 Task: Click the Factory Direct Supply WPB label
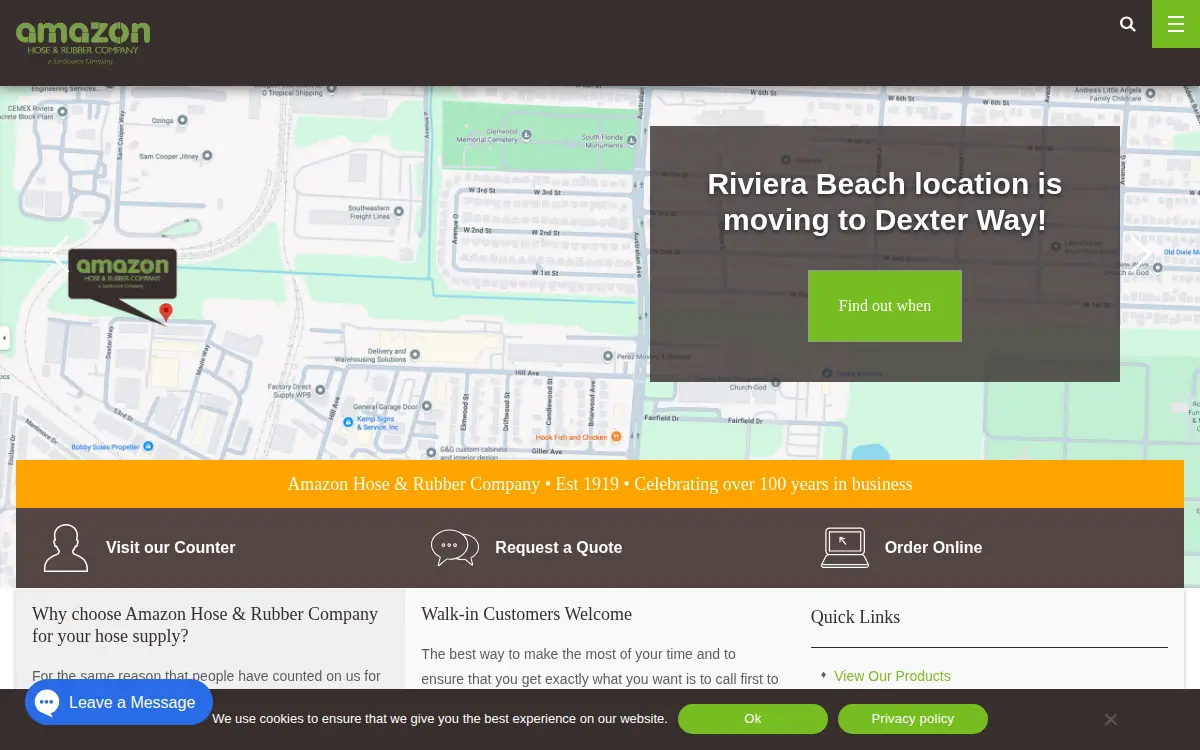(x=291, y=391)
